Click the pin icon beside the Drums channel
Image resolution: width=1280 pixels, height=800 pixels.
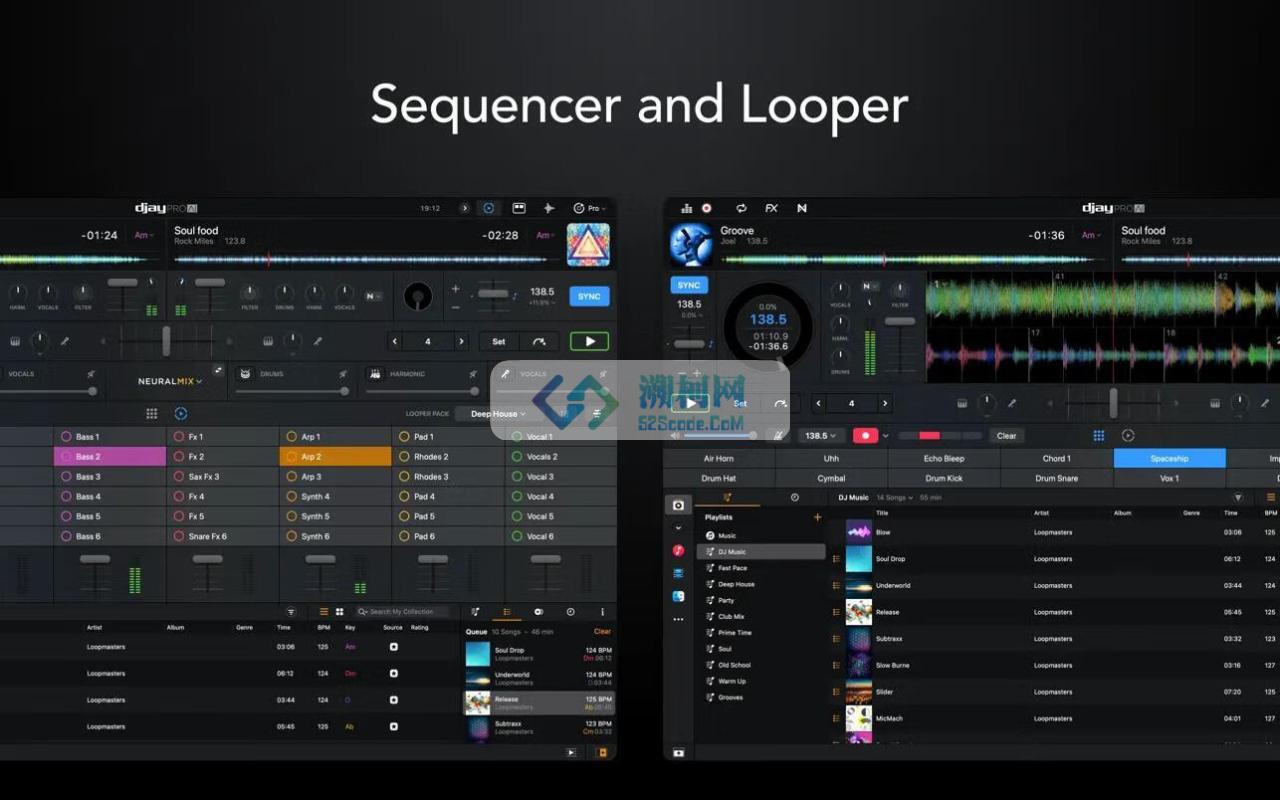coord(343,374)
